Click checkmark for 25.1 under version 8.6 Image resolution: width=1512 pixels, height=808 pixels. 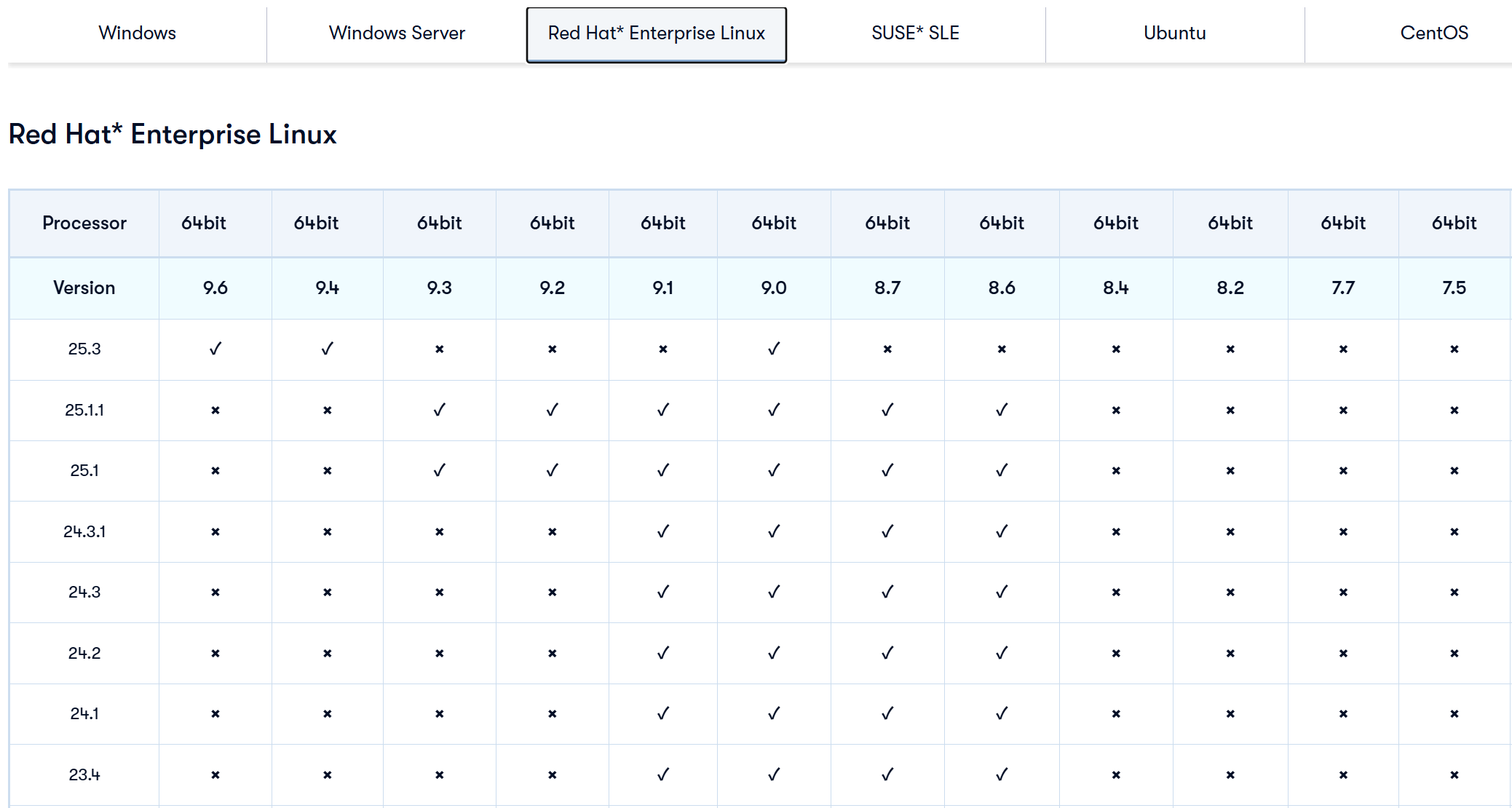click(1001, 470)
